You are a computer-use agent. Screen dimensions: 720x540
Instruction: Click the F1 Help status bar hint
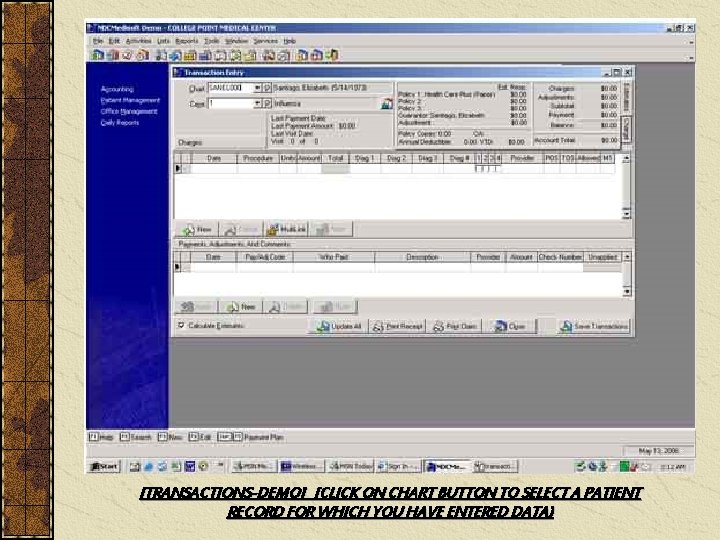tap(101, 437)
